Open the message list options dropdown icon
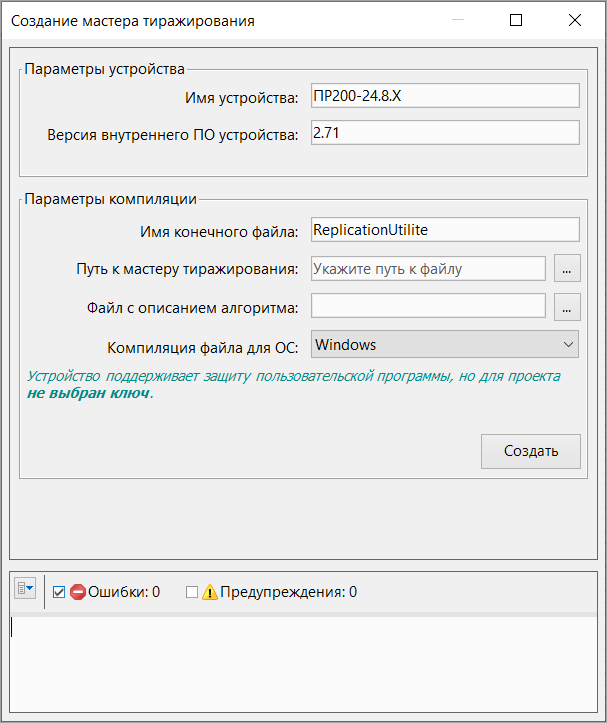Screen dimensions: 607x723 (25, 589)
